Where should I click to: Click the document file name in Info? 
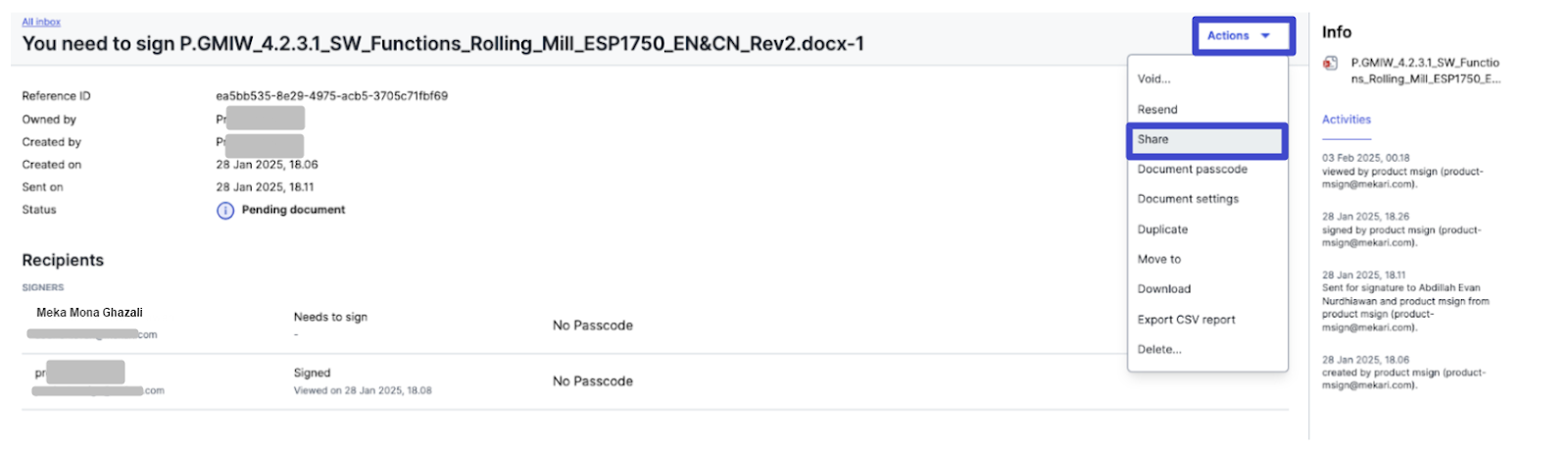1425,71
